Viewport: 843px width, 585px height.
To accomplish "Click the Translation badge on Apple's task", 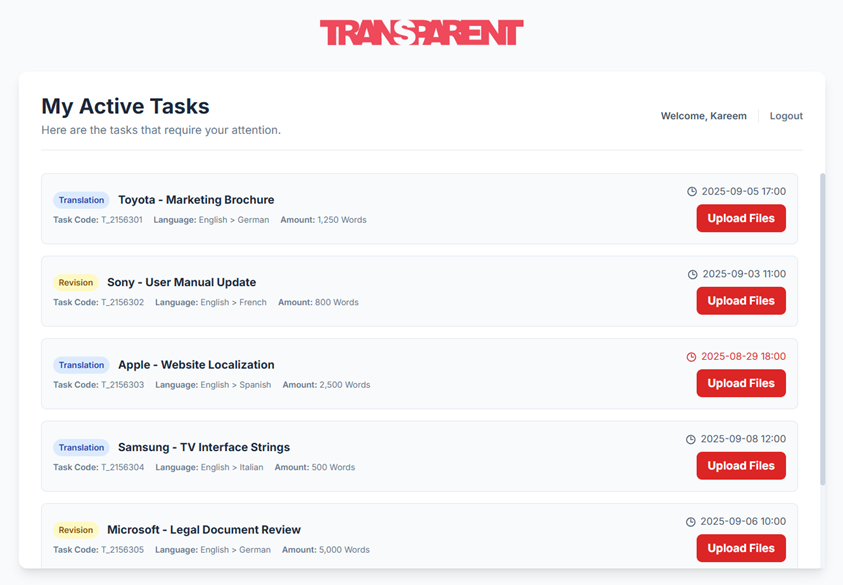I will [x=80, y=364].
